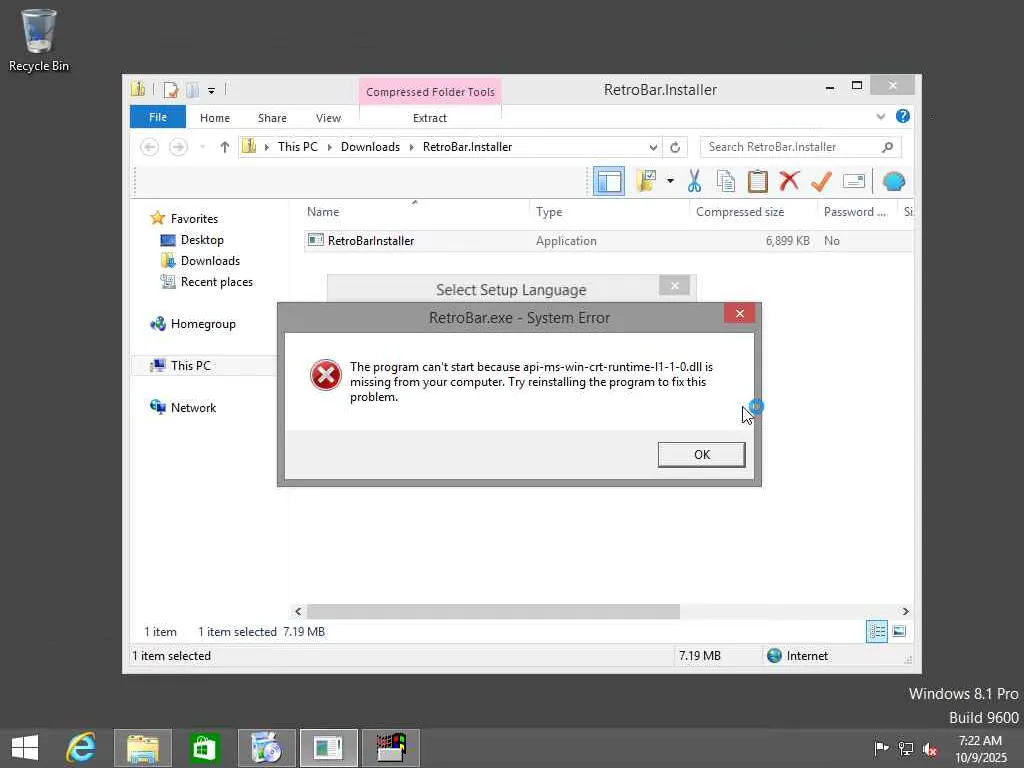The image size is (1024, 768).
Task: Click Downloads in the address bar
Action: 370,147
